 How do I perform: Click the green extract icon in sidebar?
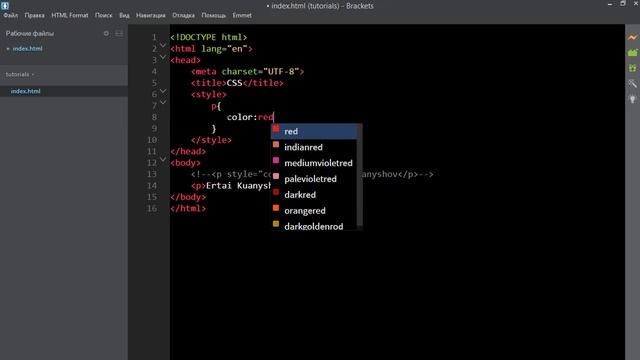coord(632,68)
